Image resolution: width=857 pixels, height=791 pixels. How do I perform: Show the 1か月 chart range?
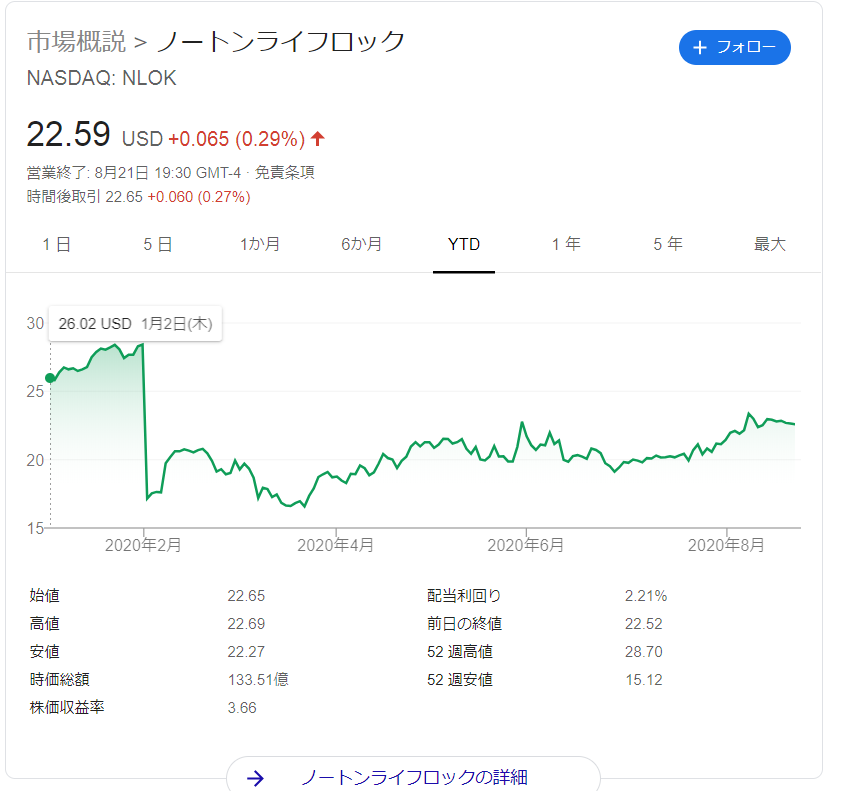(260, 244)
